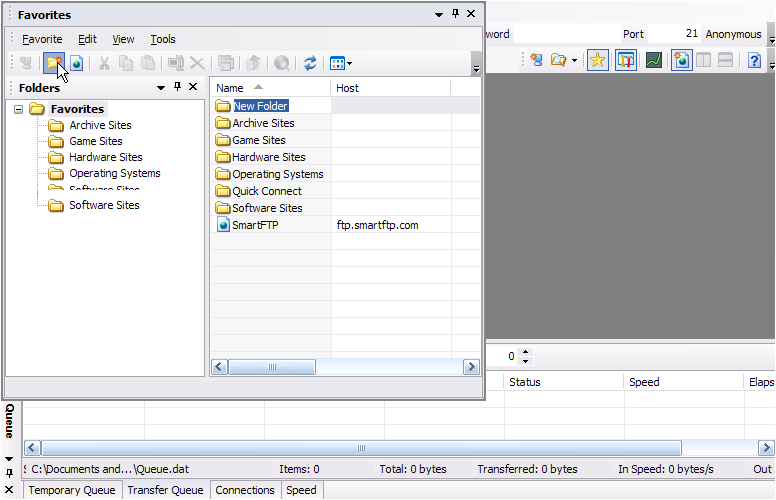Switch to the Temporary Queue tab
The height and width of the screenshot is (500, 776).
(72, 490)
